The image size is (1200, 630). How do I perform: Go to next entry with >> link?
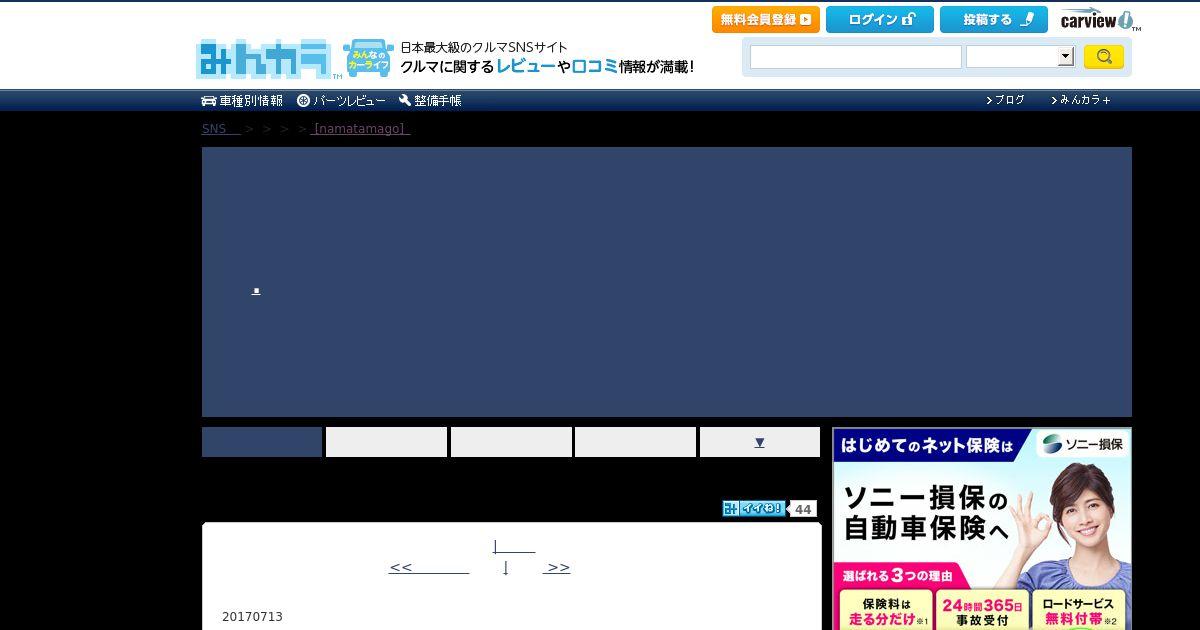click(557, 567)
